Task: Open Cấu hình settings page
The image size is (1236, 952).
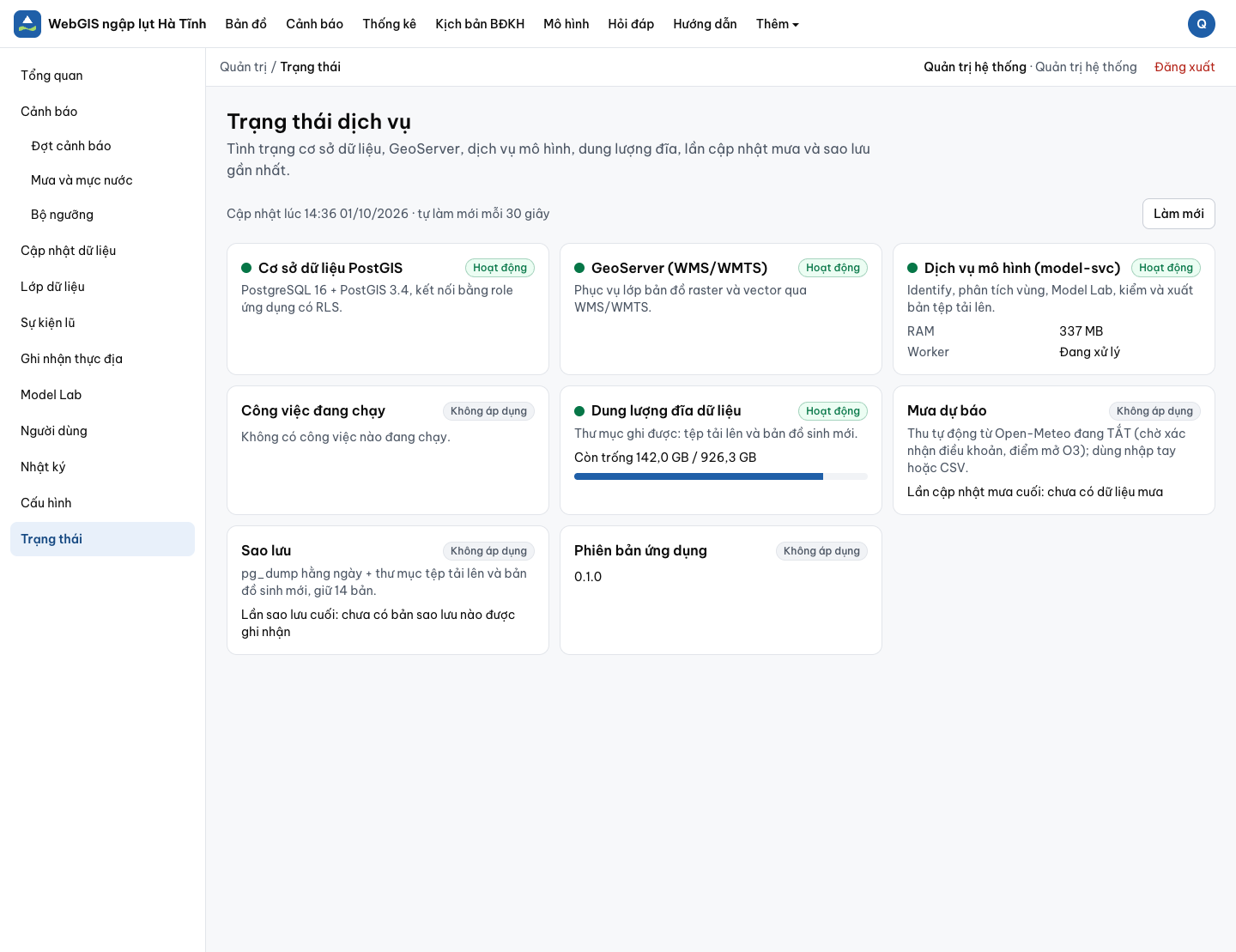Action: tap(103, 503)
